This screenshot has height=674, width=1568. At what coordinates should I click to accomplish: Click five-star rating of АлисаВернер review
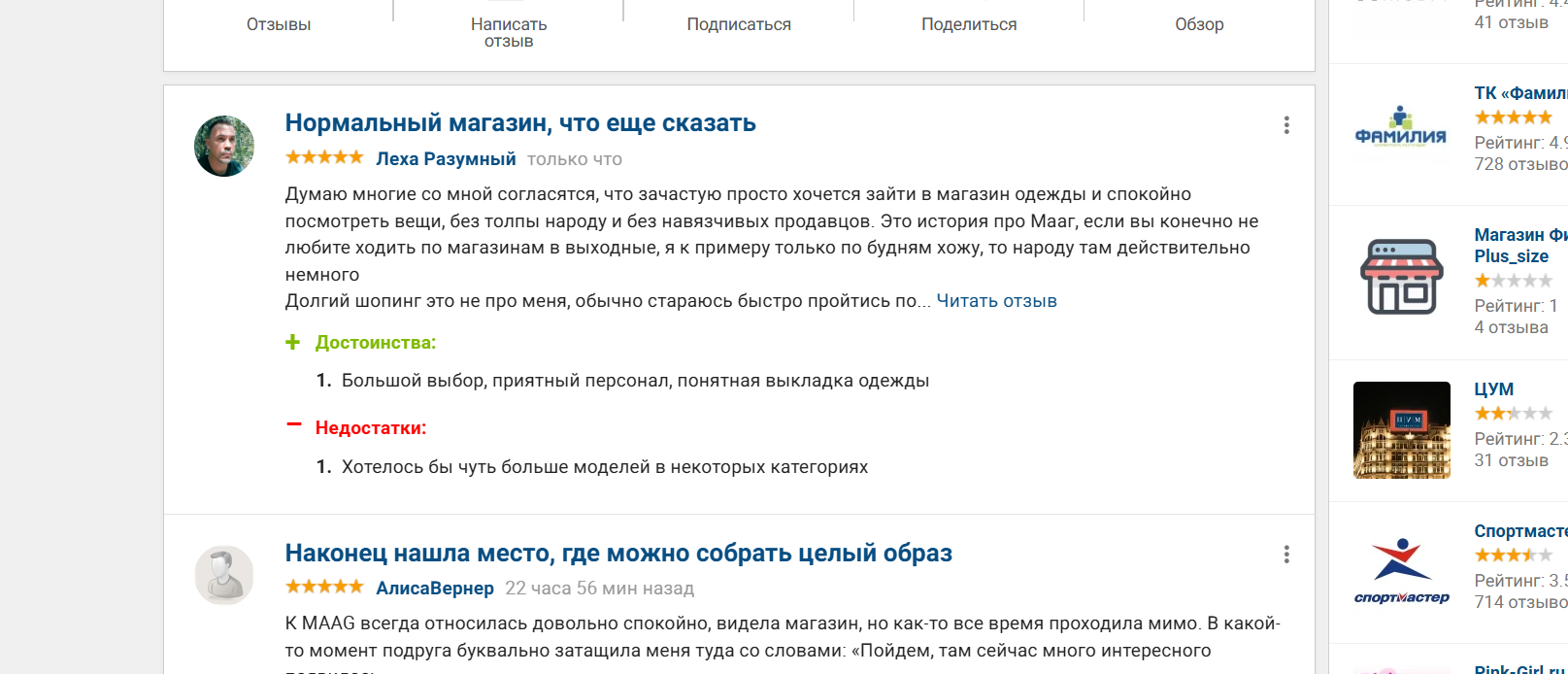click(324, 587)
